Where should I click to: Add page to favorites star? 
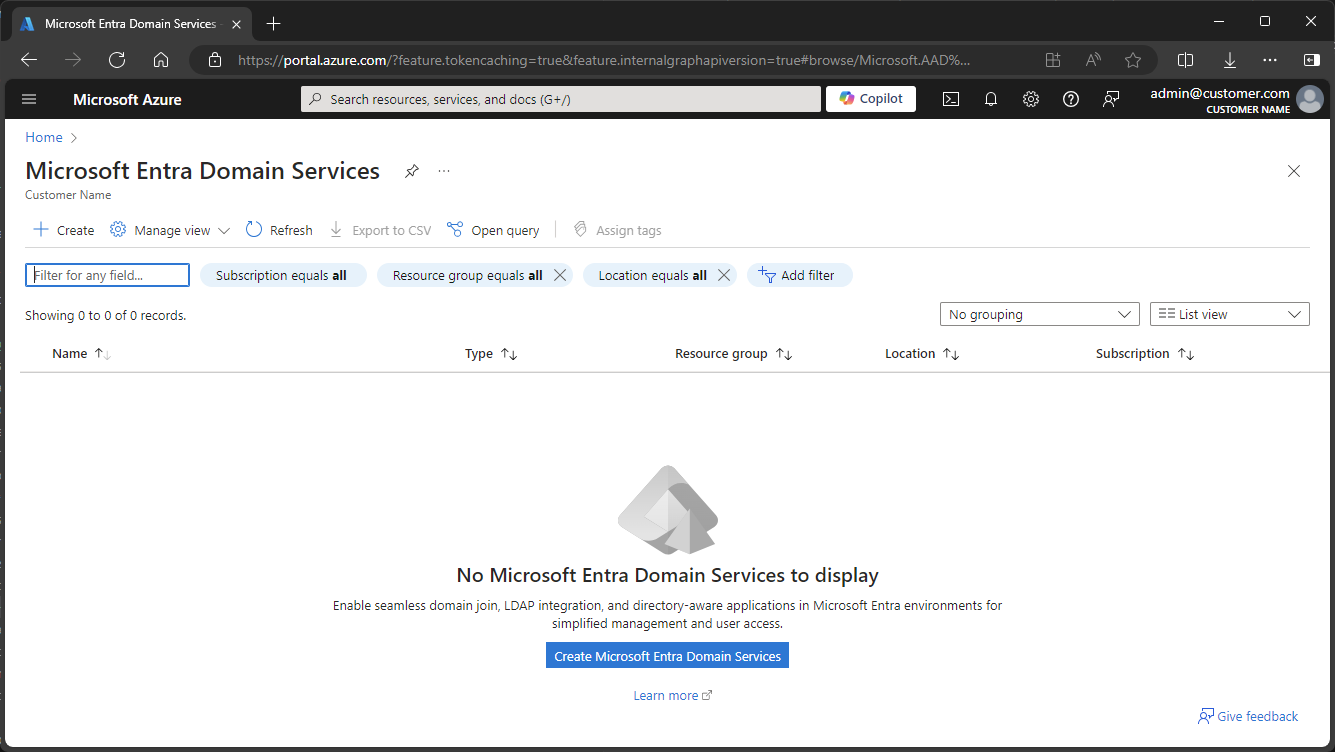point(1133,60)
